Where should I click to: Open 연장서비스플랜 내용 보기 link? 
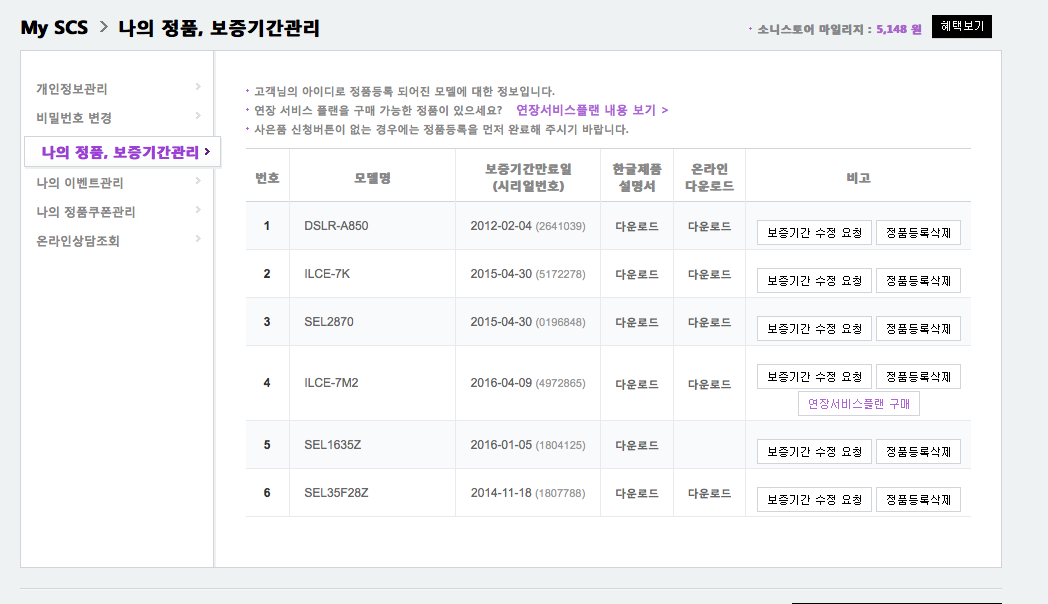coord(591,110)
